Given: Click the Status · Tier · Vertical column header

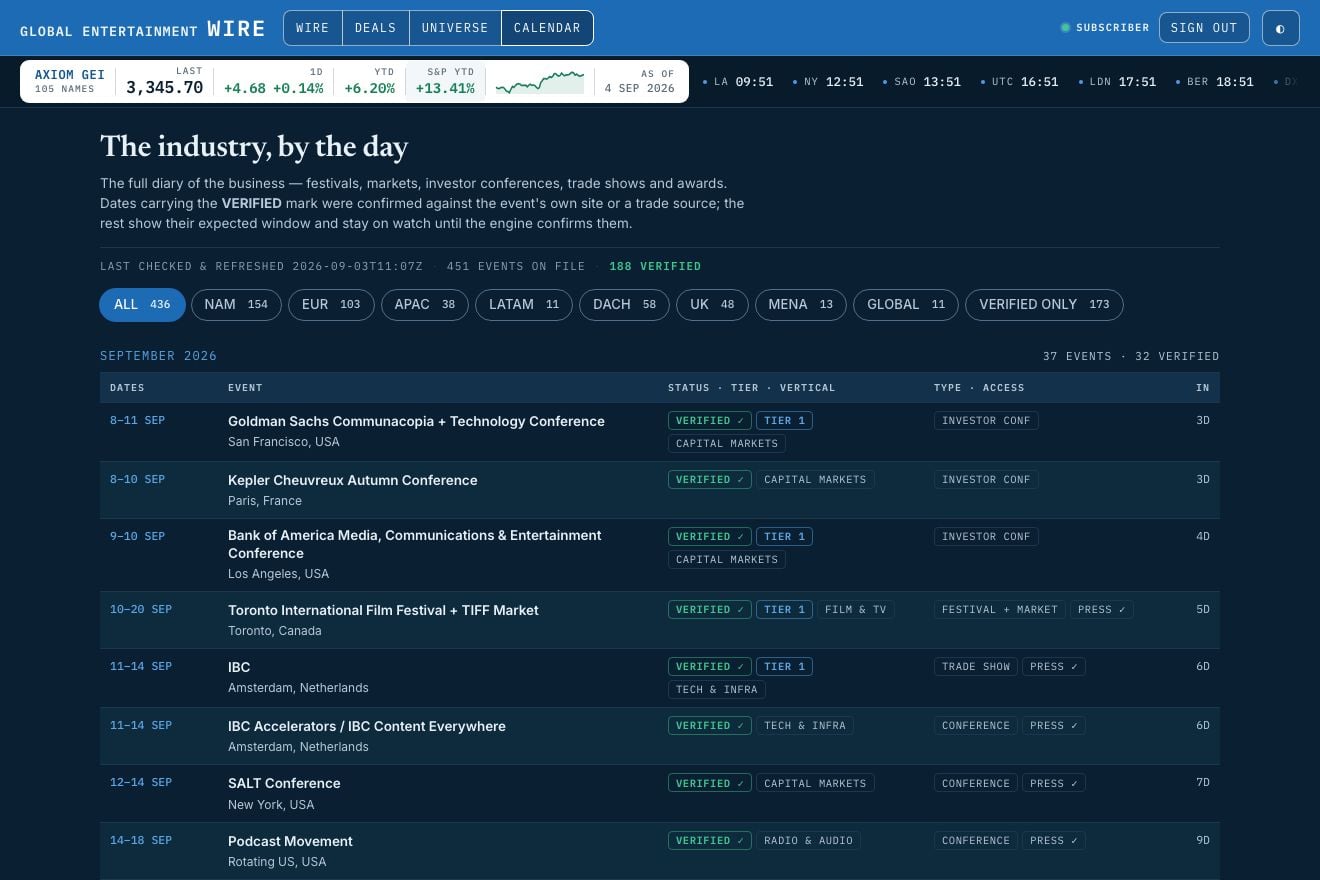Looking at the screenshot, I should pyautogui.click(x=751, y=388).
